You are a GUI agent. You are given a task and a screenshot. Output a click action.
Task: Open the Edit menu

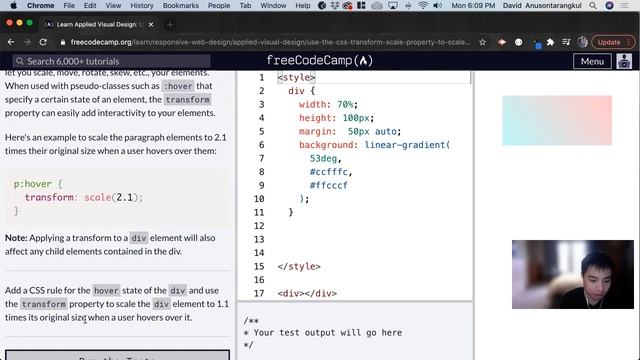90,5
